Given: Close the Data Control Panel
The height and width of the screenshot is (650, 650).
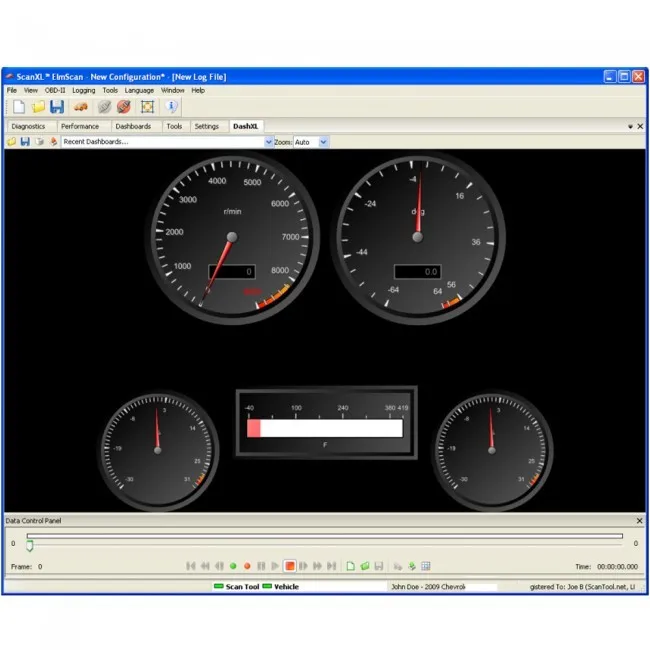Looking at the screenshot, I should tap(639, 521).
